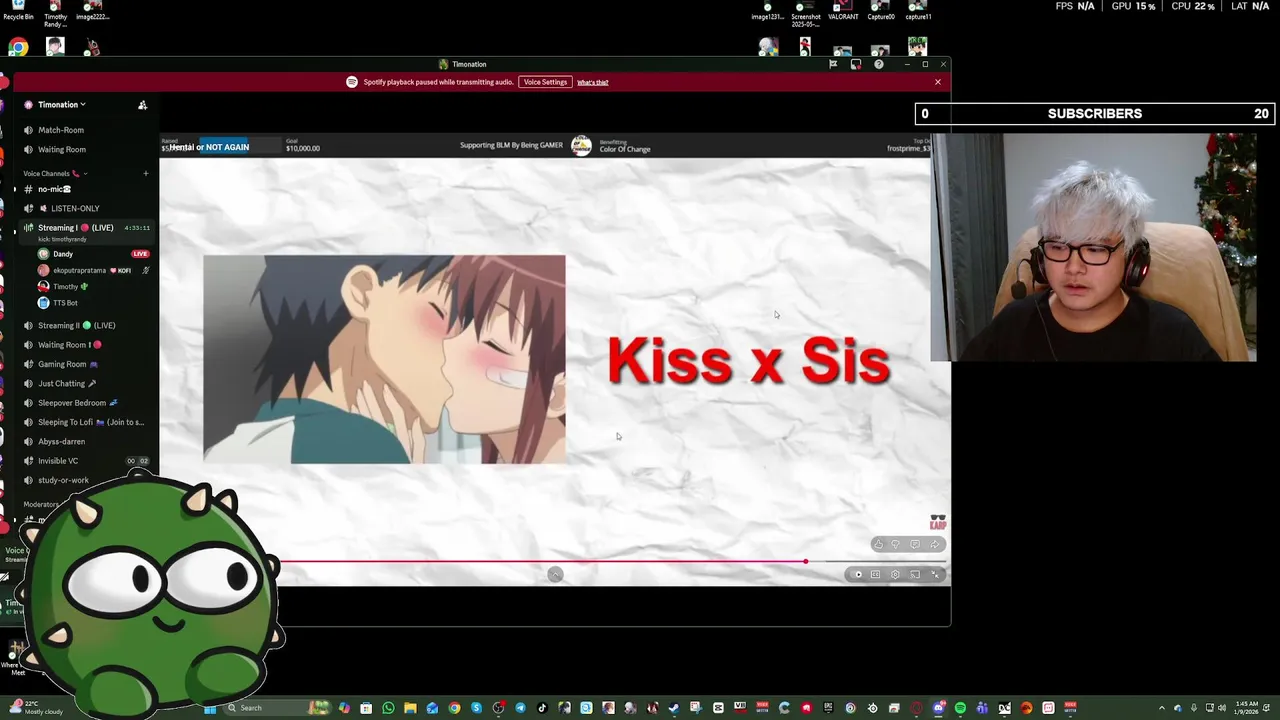Open the taskbar clock showing 1:45 AM
Image resolution: width=1280 pixels, height=720 pixels.
tap(1246, 708)
